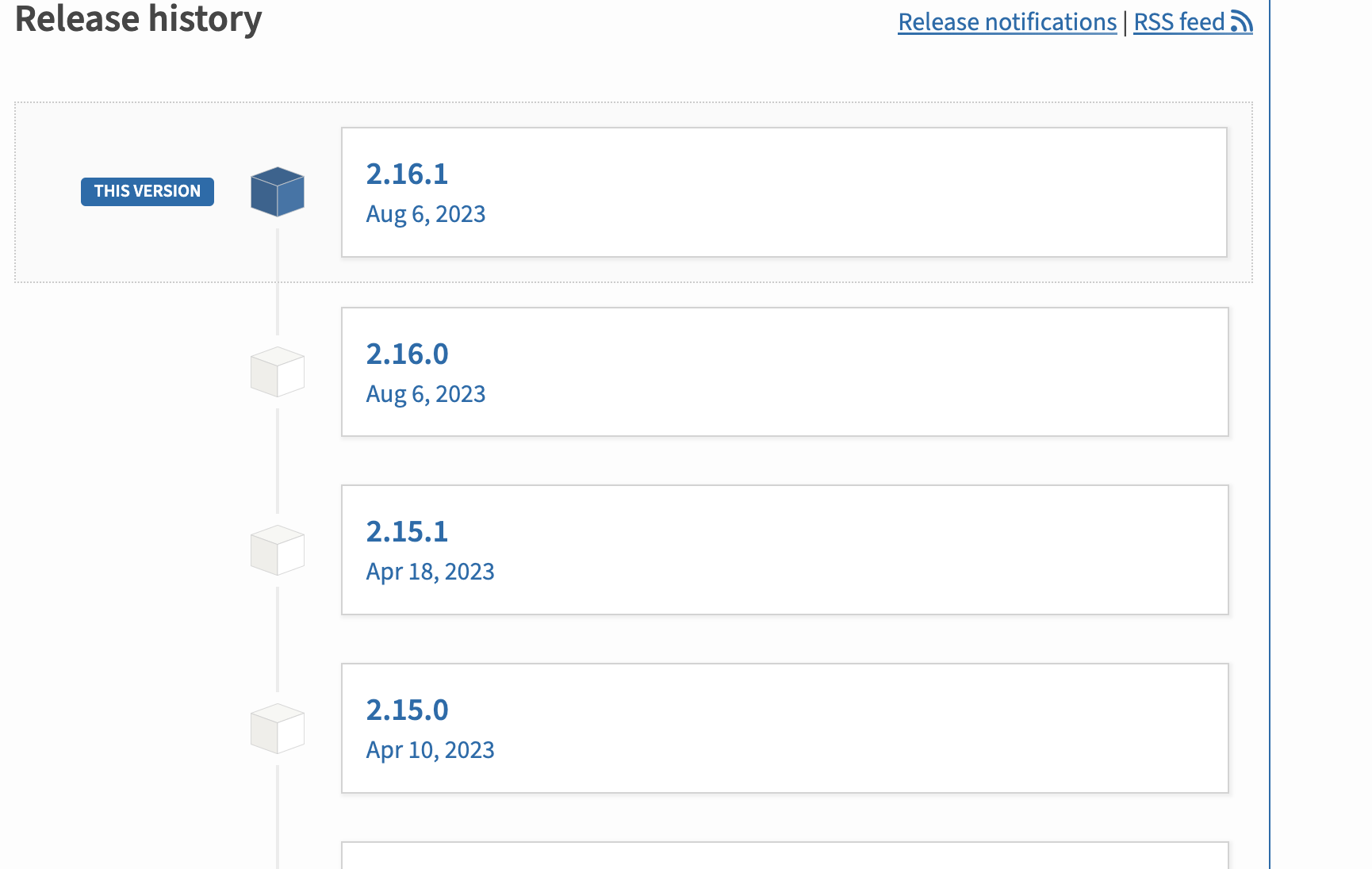Click the Apr 10, 2023 date
The image size is (1372, 869).
tap(430, 750)
